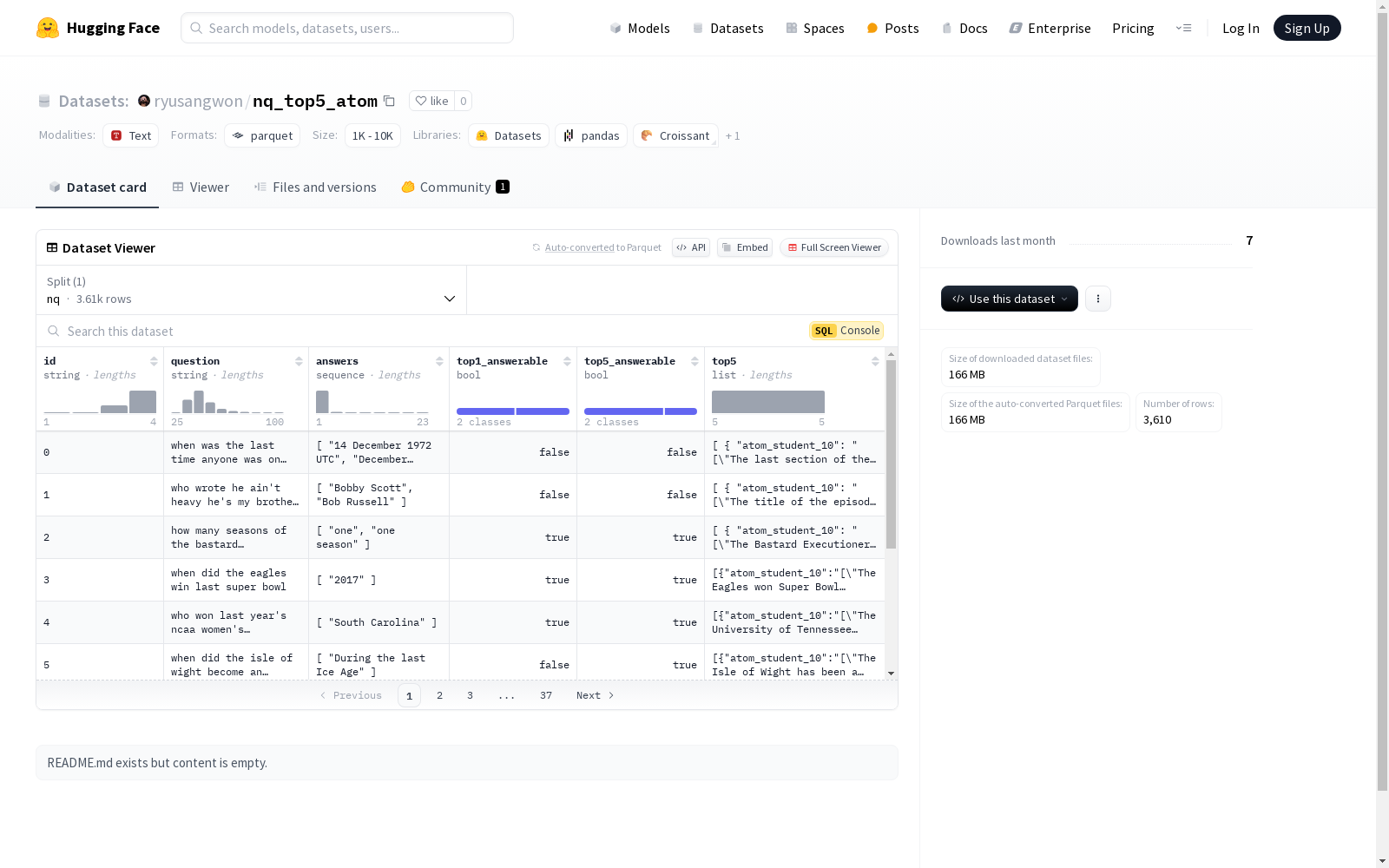Click the Sign Up button

point(1307,28)
